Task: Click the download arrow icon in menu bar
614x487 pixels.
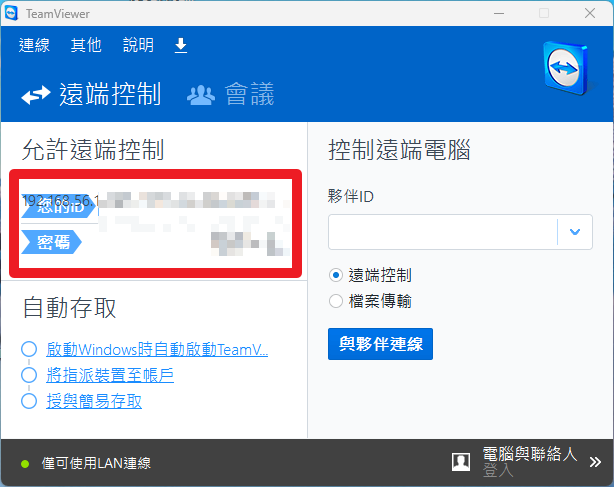Action: point(181,45)
